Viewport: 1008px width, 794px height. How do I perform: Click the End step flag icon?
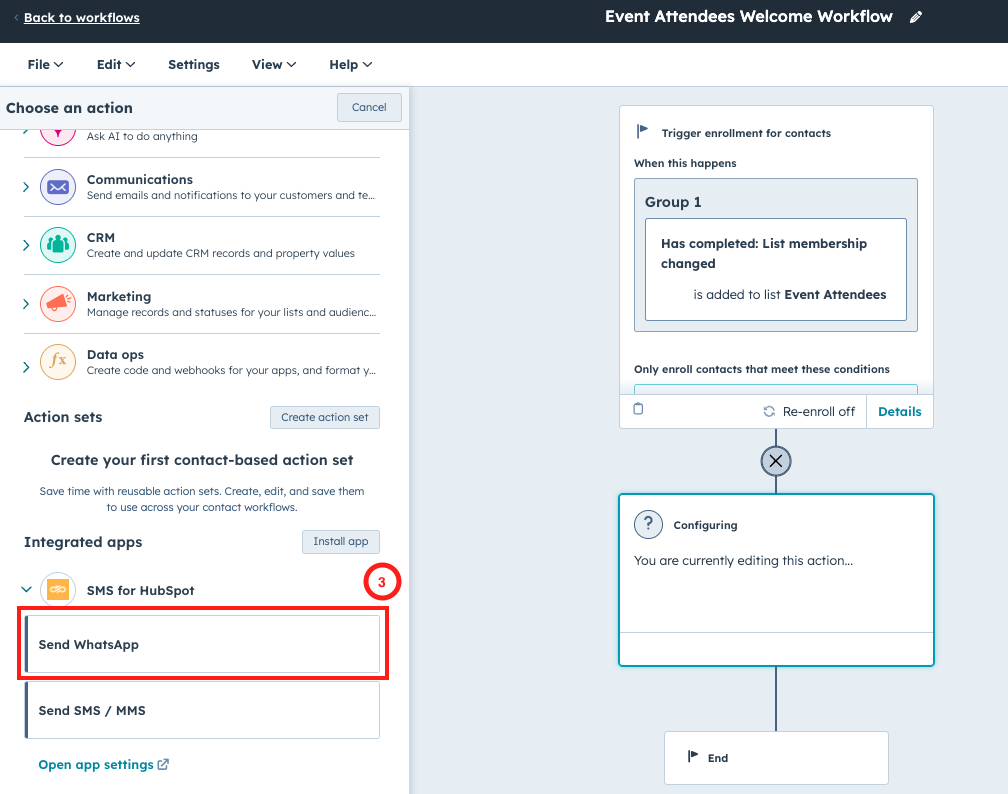click(x=692, y=756)
